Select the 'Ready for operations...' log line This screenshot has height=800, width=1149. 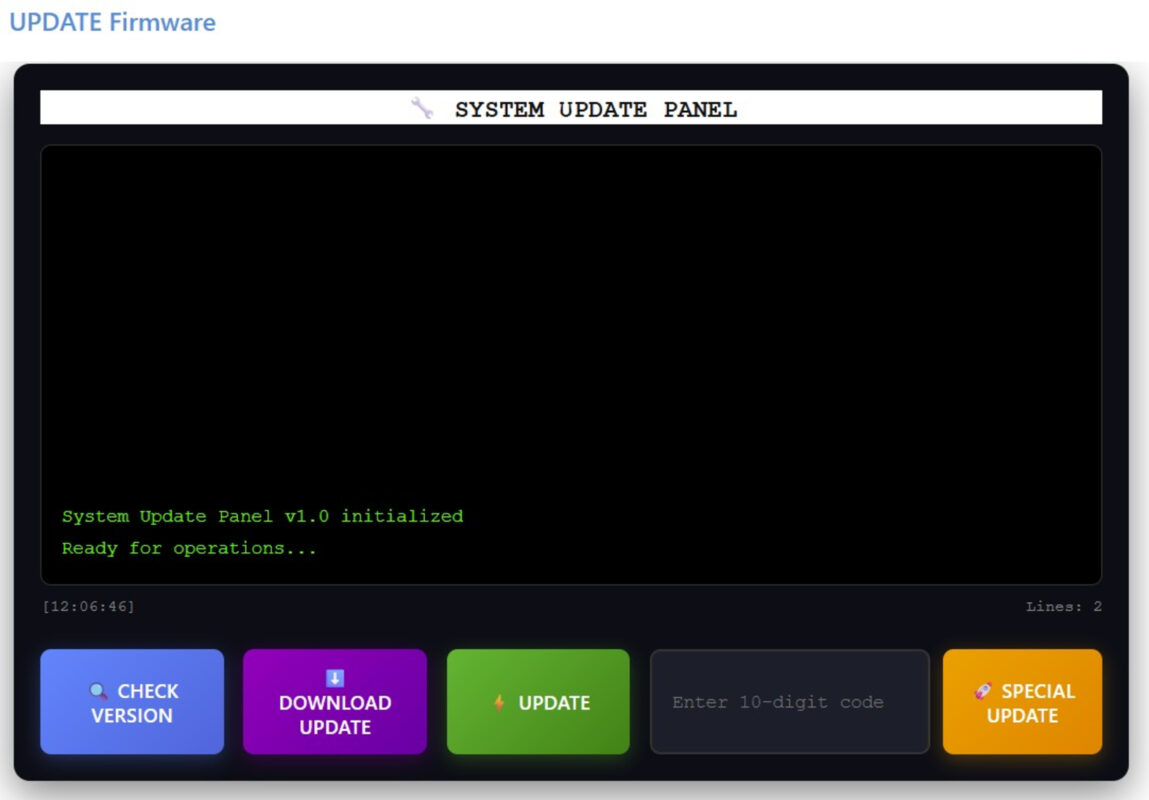click(189, 548)
